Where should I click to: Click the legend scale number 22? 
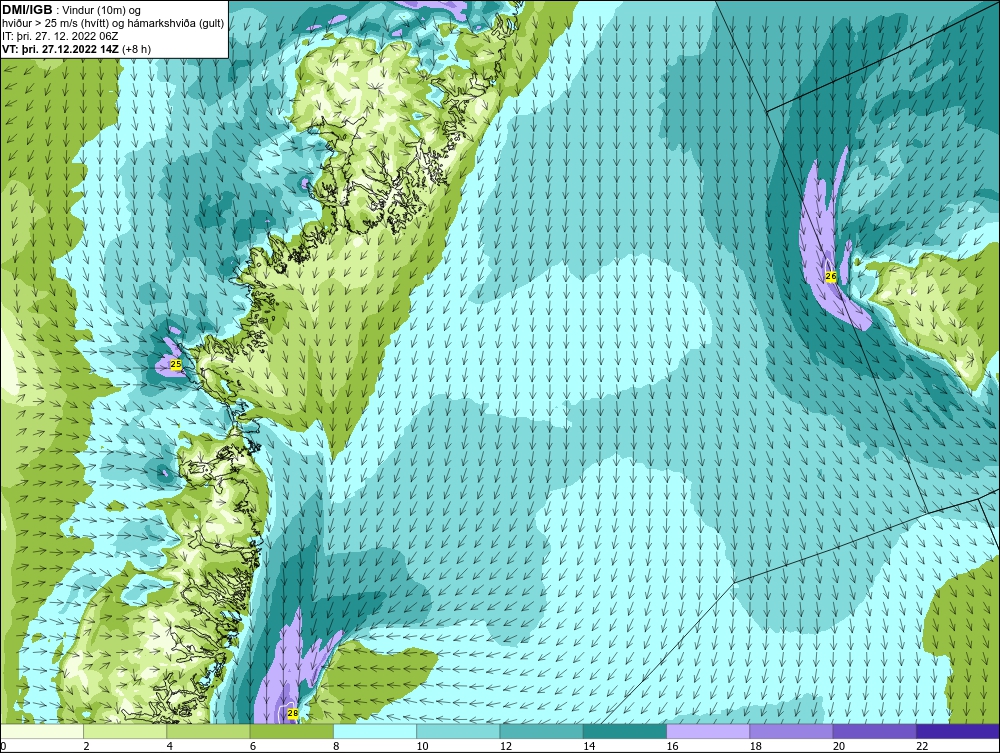pyautogui.click(x=922, y=747)
